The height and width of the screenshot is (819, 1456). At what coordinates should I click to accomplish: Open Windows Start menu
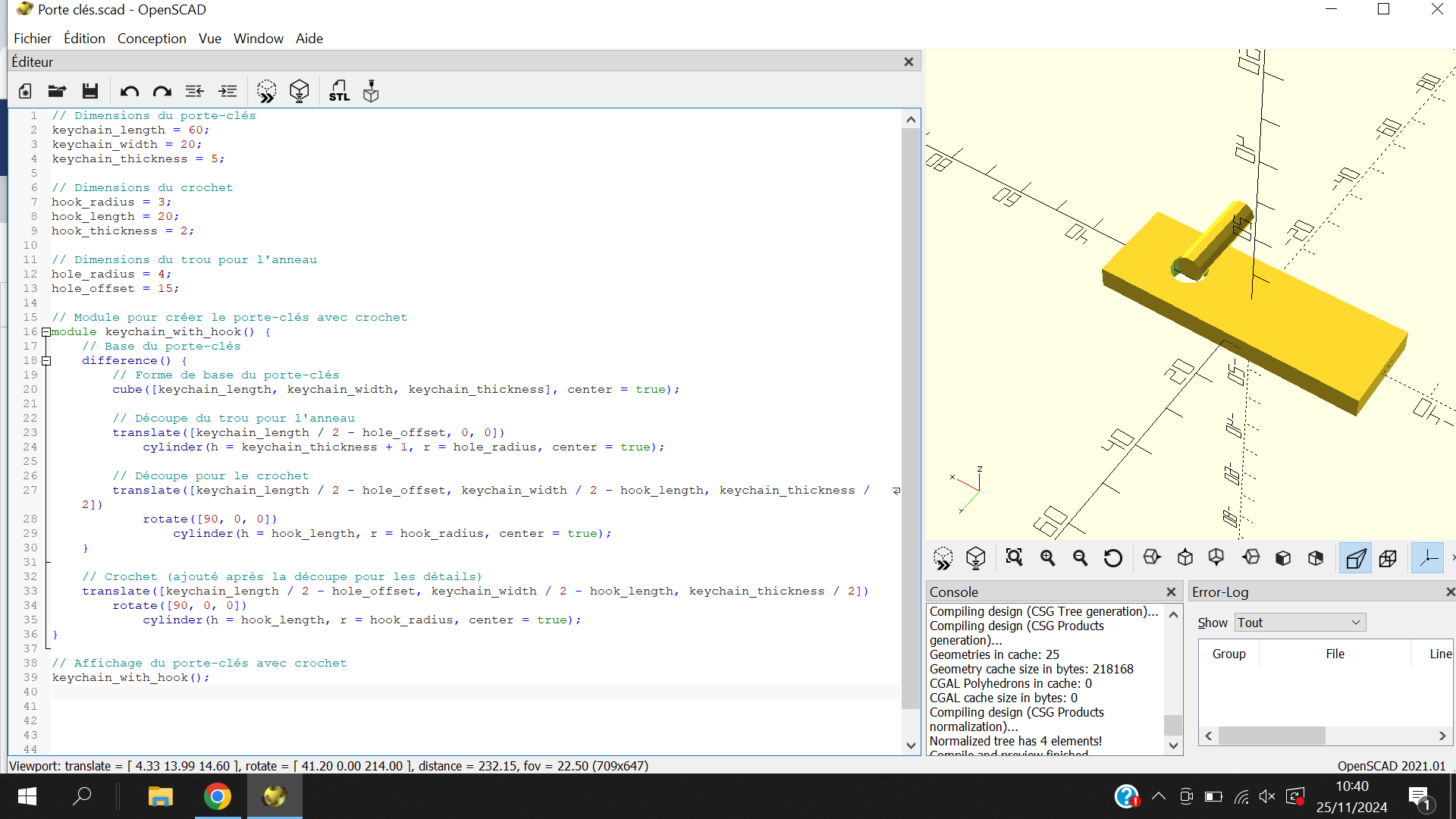click(27, 796)
